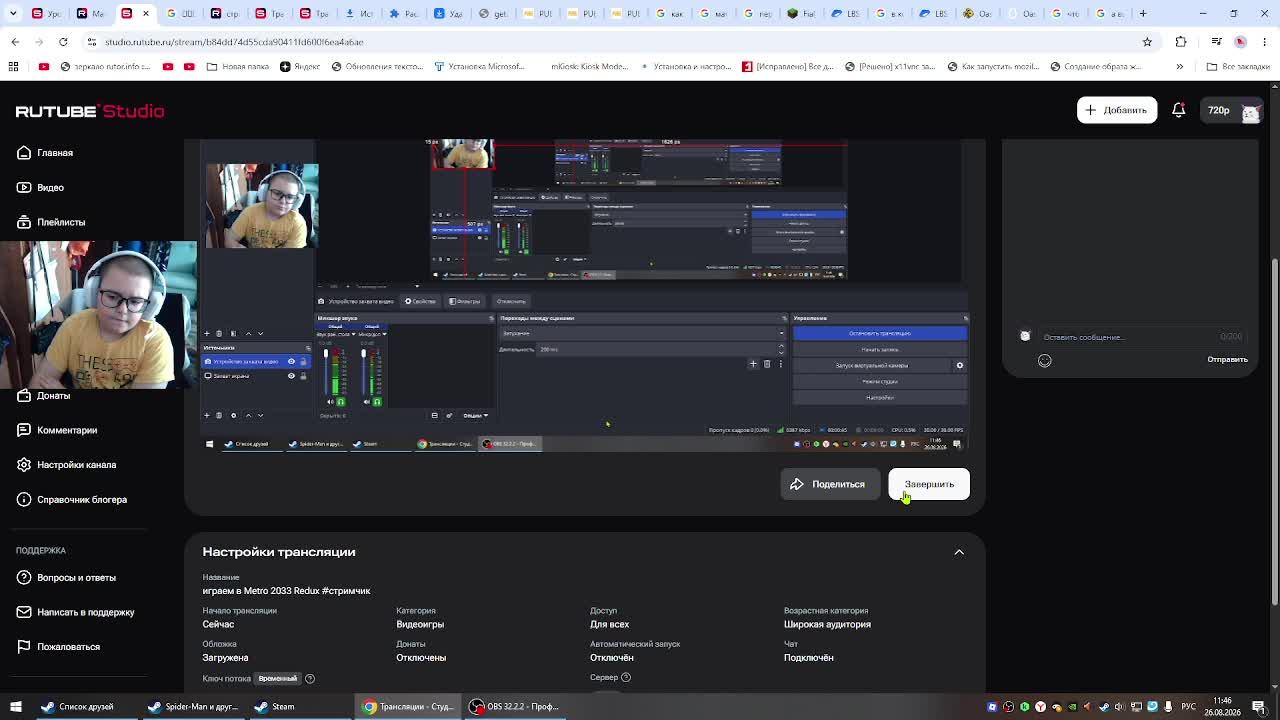Click the Плейлисты list icon
The image size is (1280, 720).
[x=24, y=222]
